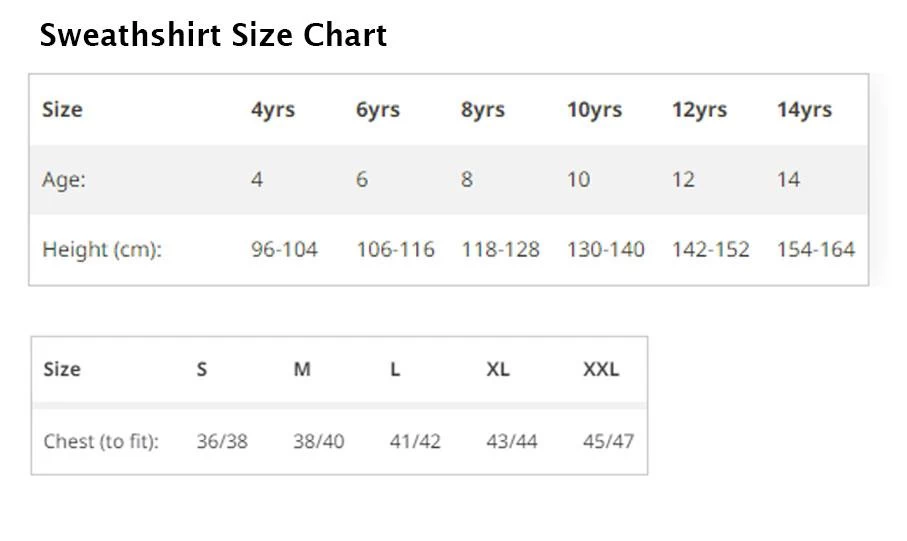Click the 12yrs size header
907x541 pixels.
click(699, 109)
